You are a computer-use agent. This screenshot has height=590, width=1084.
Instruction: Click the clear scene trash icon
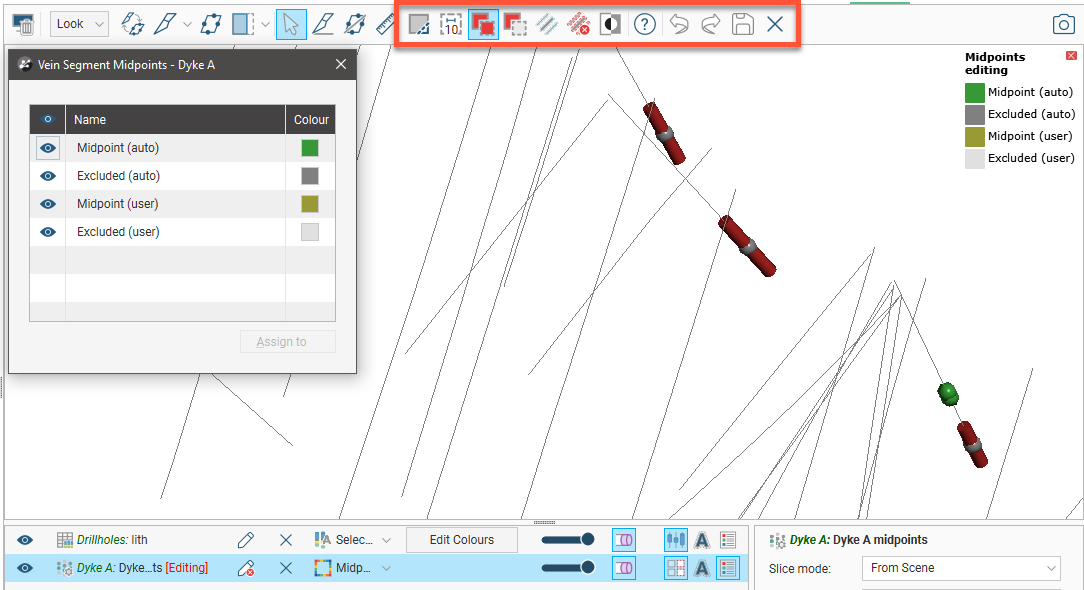click(23, 24)
